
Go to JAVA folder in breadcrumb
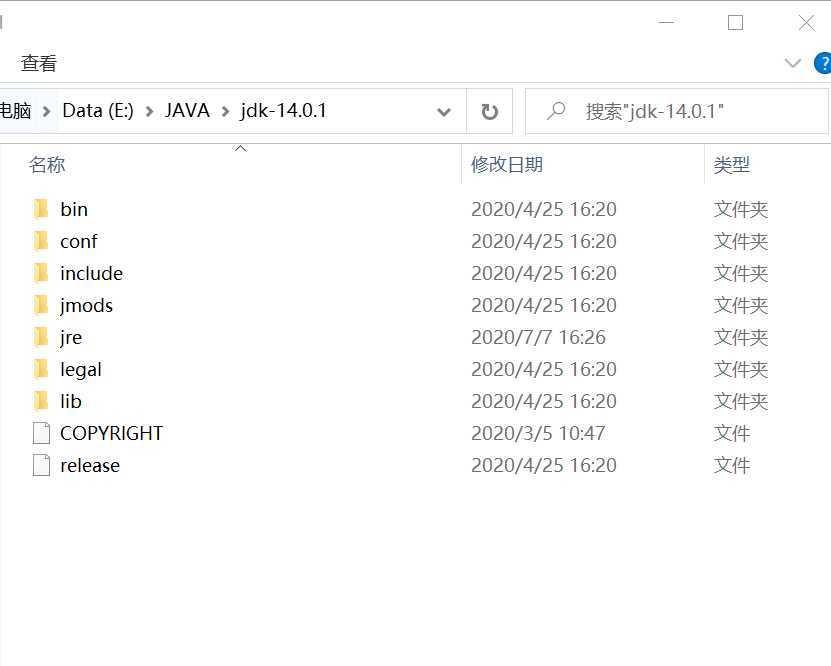click(x=187, y=111)
